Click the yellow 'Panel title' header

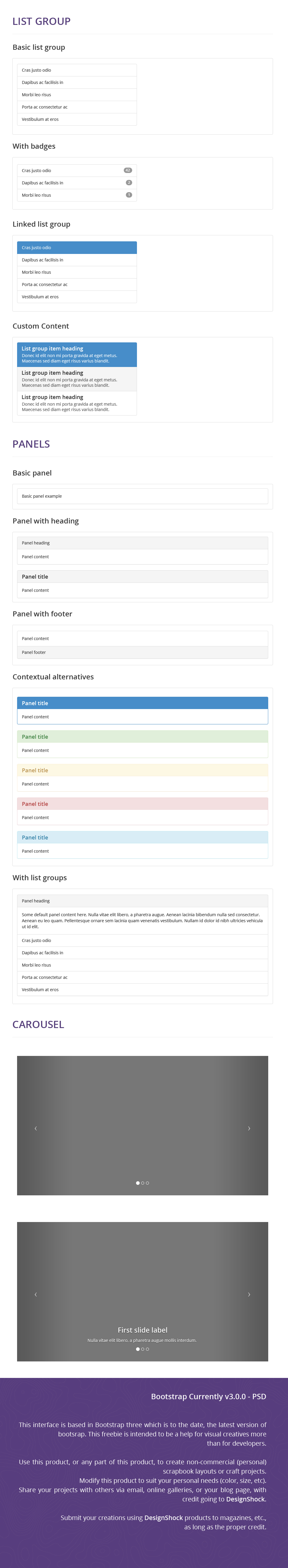point(142,770)
